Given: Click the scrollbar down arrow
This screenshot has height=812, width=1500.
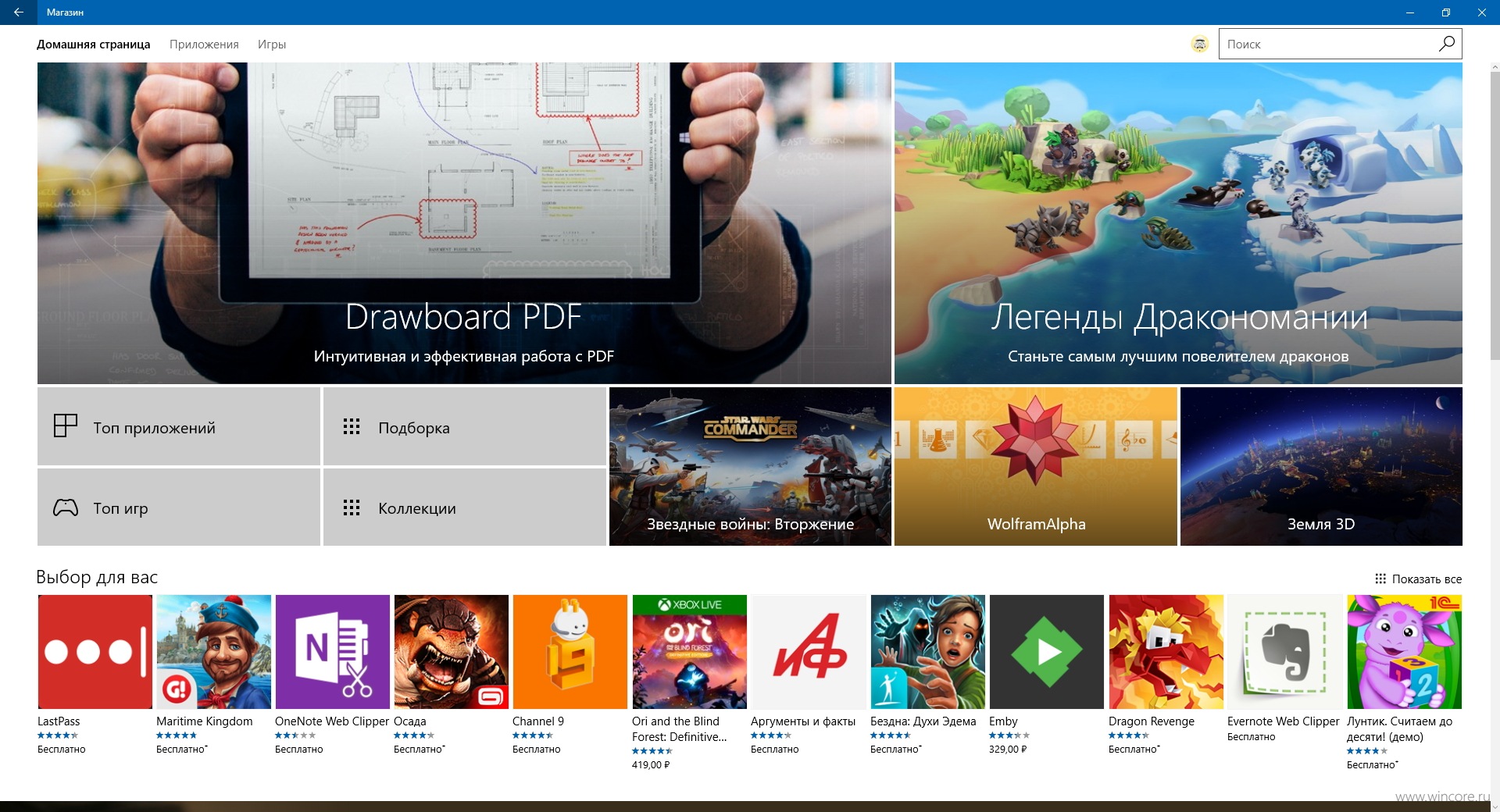Looking at the screenshot, I should pyautogui.click(x=1495, y=806).
